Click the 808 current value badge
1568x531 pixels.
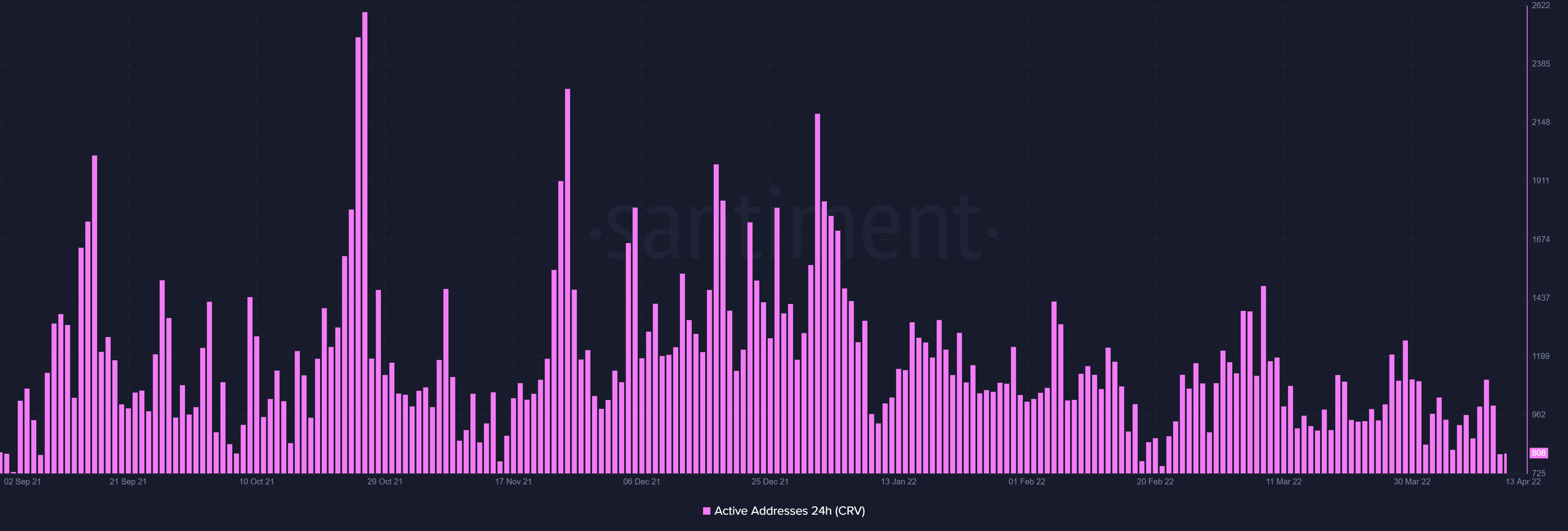(1539, 453)
